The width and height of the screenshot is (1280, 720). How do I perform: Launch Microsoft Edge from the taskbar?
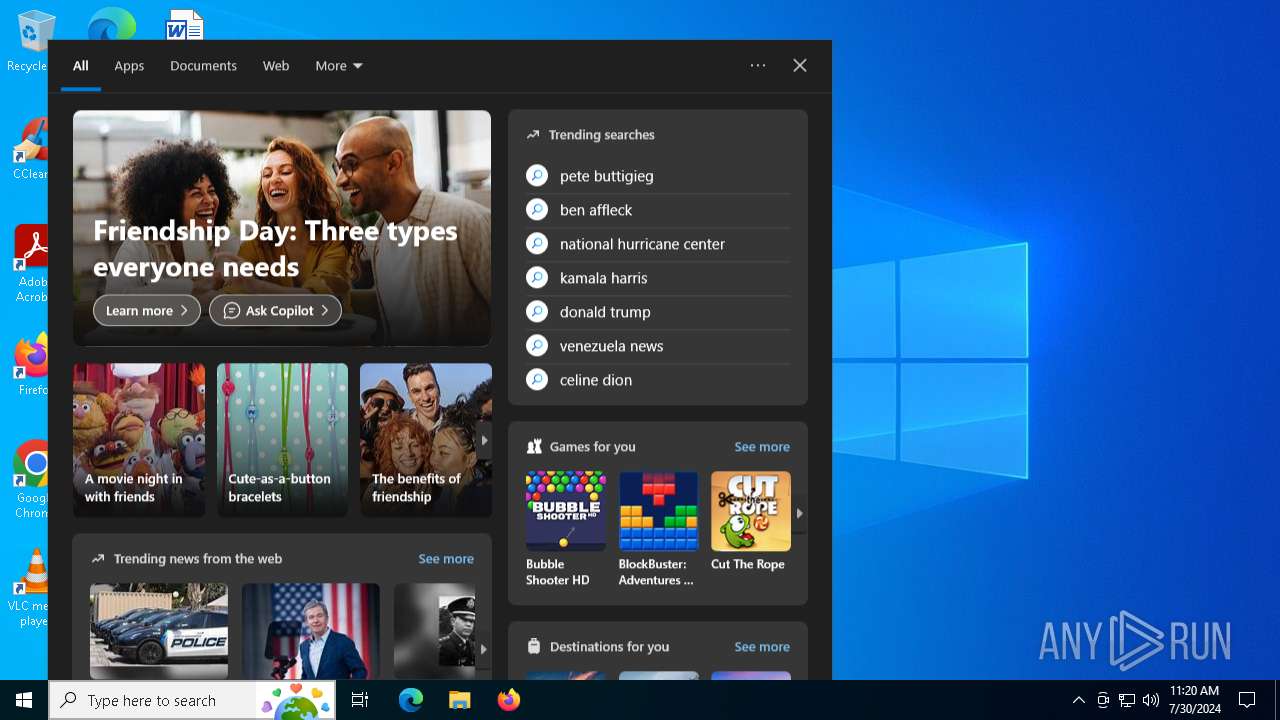tap(410, 700)
